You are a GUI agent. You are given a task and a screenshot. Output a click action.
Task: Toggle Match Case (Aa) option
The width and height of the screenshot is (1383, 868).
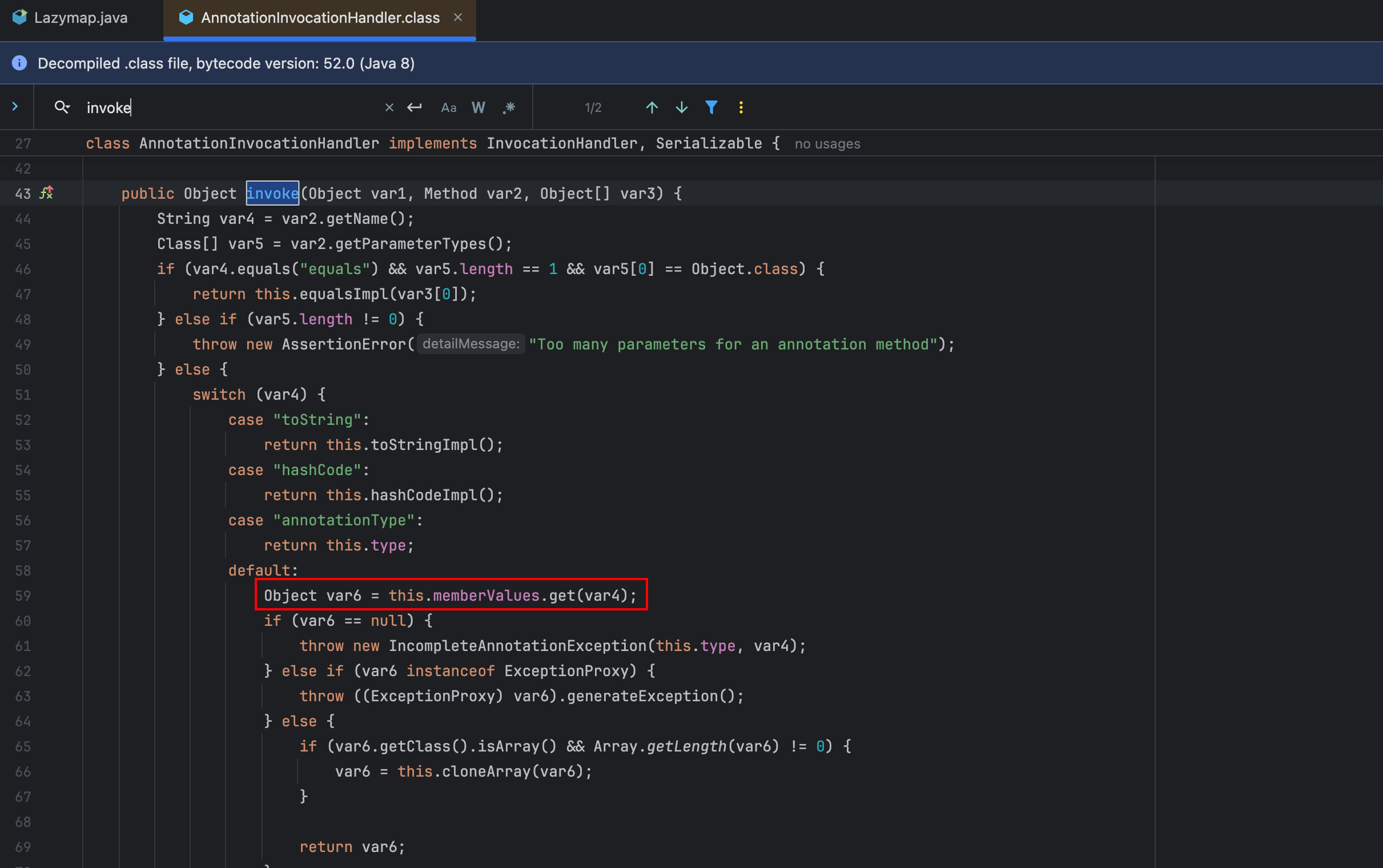point(449,107)
